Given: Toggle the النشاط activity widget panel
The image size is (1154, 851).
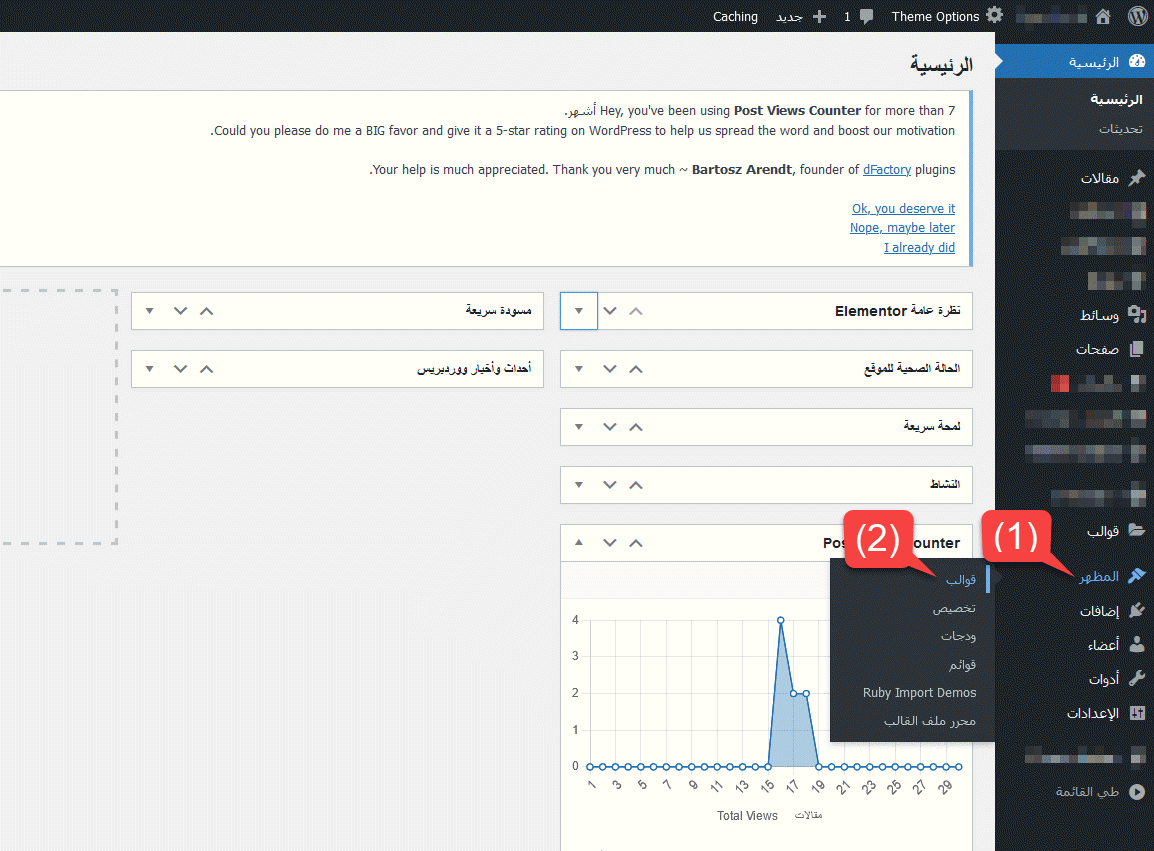Looking at the screenshot, I should point(579,485).
